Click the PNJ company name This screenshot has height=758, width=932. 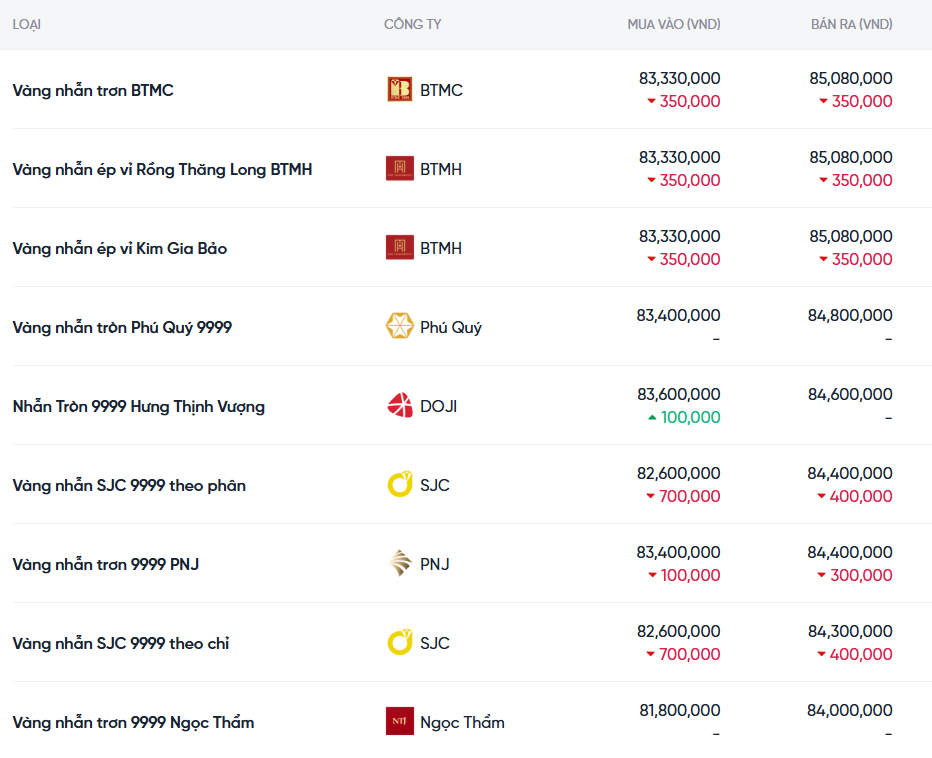pyautogui.click(x=434, y=564)
